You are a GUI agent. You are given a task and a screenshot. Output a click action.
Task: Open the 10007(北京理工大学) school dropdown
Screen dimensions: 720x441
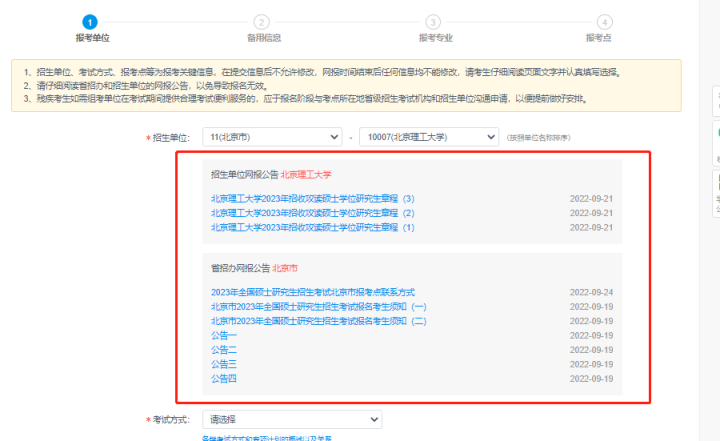point(429,137)
